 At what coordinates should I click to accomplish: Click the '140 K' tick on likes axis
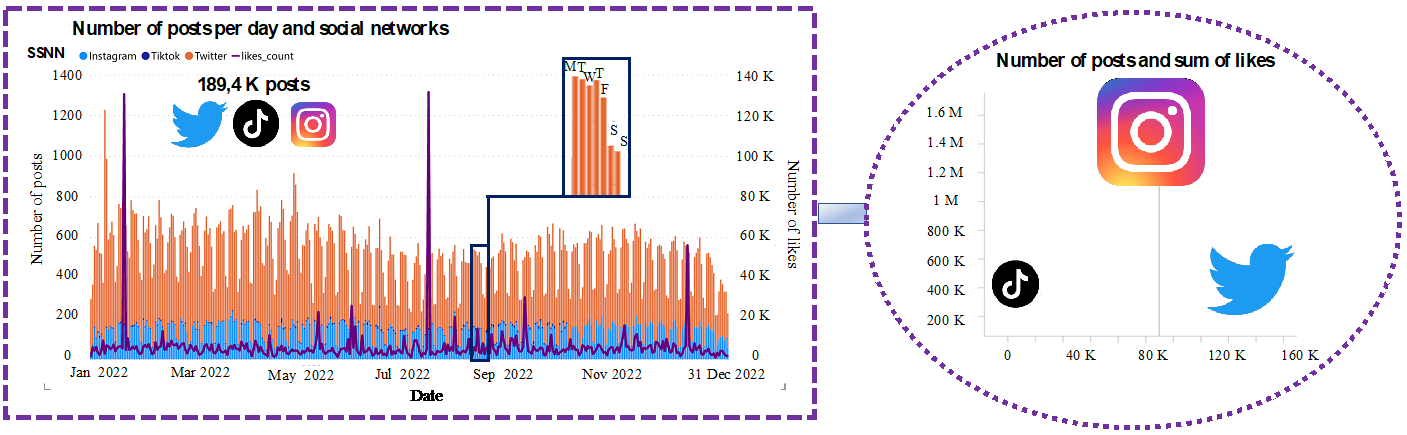tap(756, 76)
